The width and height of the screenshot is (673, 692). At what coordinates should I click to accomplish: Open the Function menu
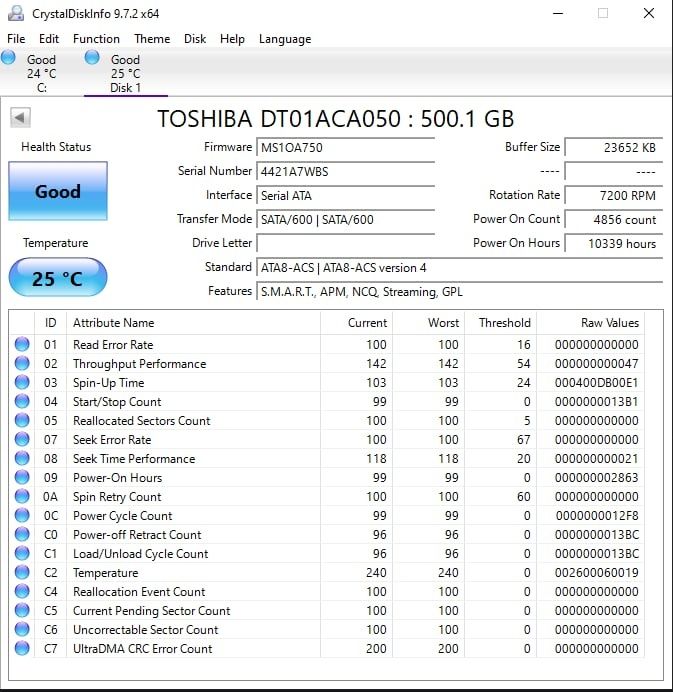pyautogui.click(x=96, y=39)
